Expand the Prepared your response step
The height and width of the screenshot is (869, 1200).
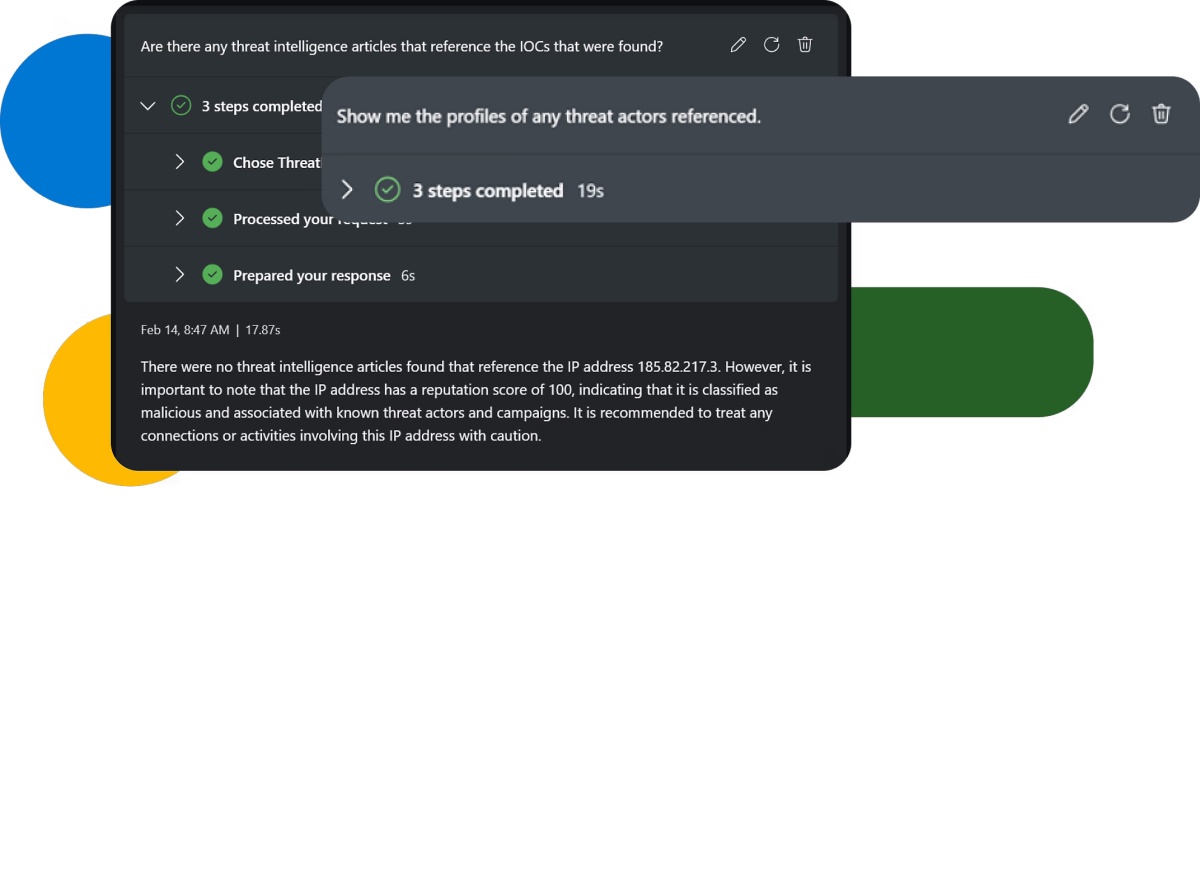point(180,274)
